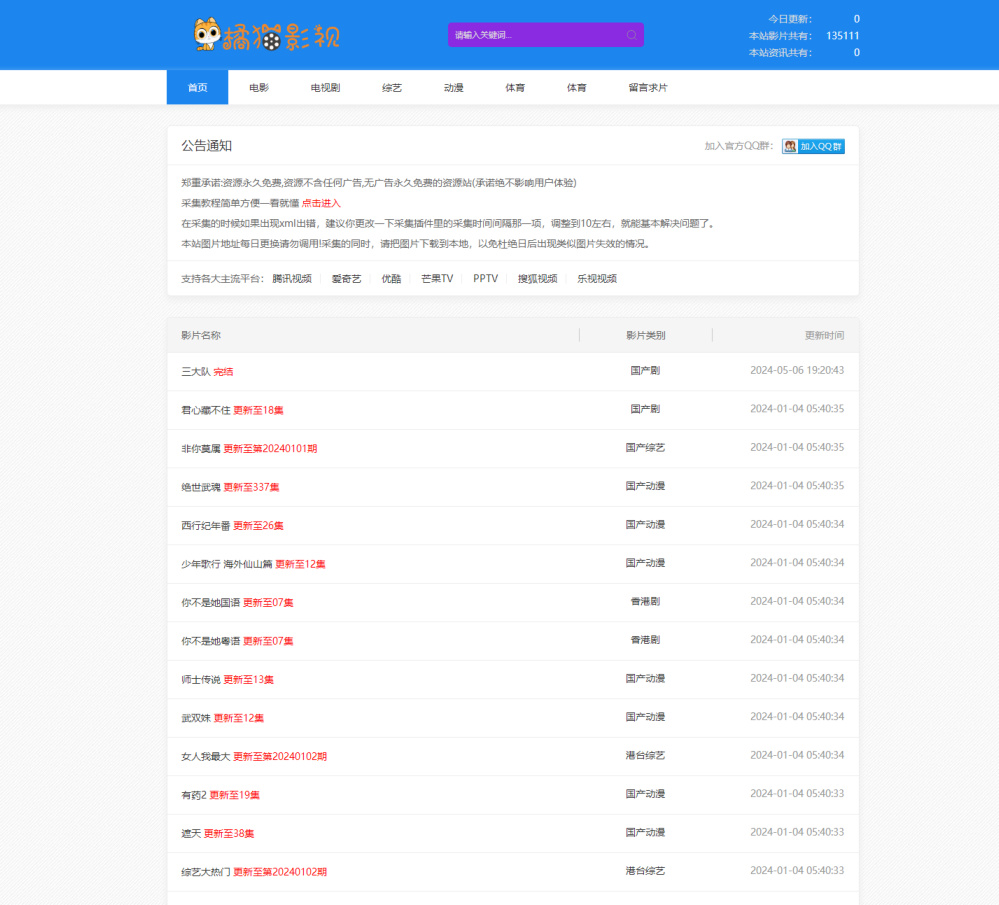Go to the 综艺 variety tab
This screenshot has width=999, height=905.
pyautogui.click(x=392, y=88)
